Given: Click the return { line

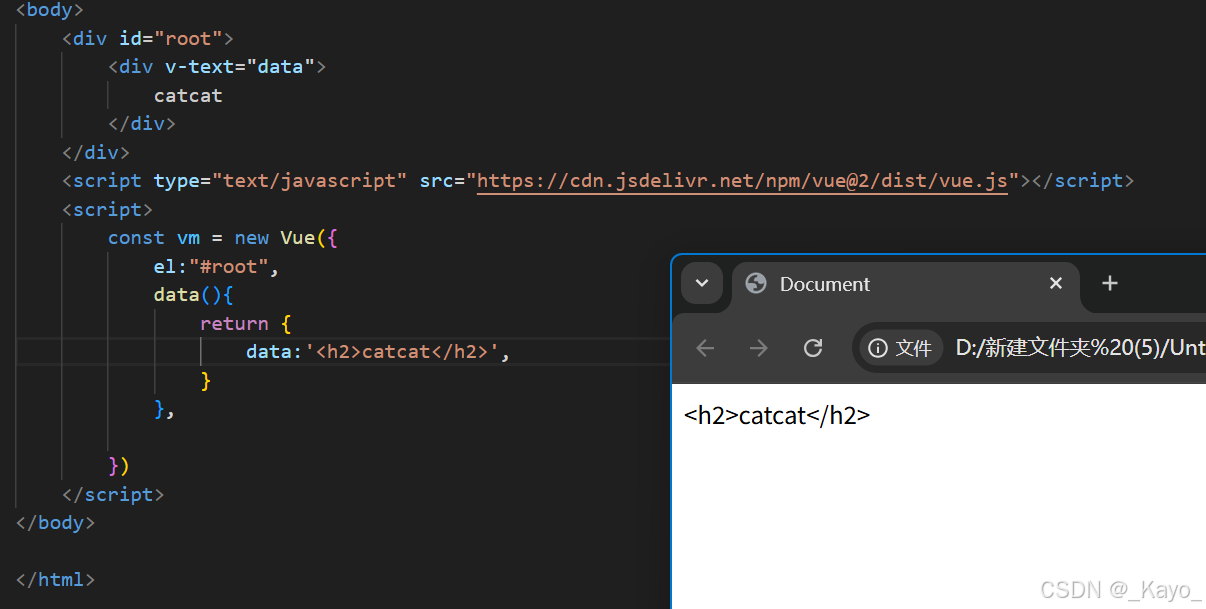Looking at the screenshot, I should (245, 324).
